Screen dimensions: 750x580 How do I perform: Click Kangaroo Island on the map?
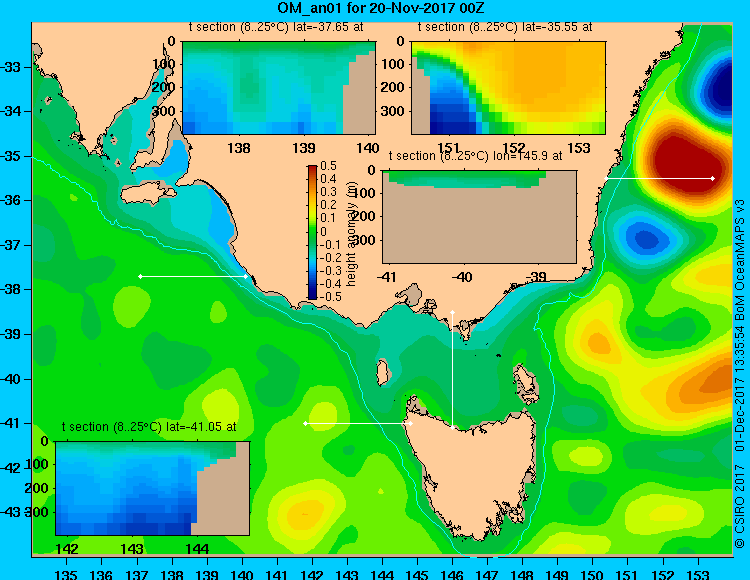(148, 193)
